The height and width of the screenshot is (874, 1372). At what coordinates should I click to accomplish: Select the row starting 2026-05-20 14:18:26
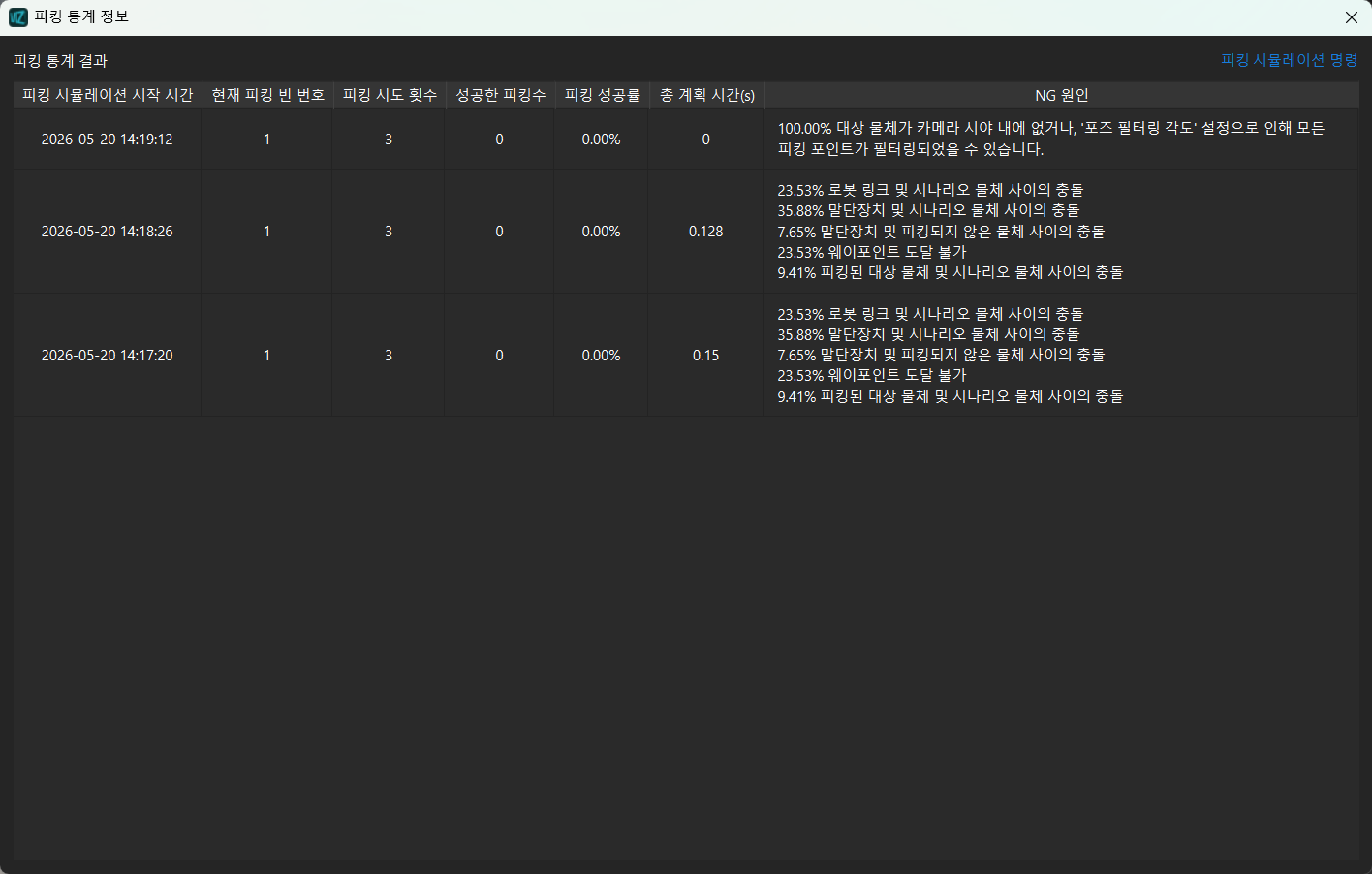[686, 232]
